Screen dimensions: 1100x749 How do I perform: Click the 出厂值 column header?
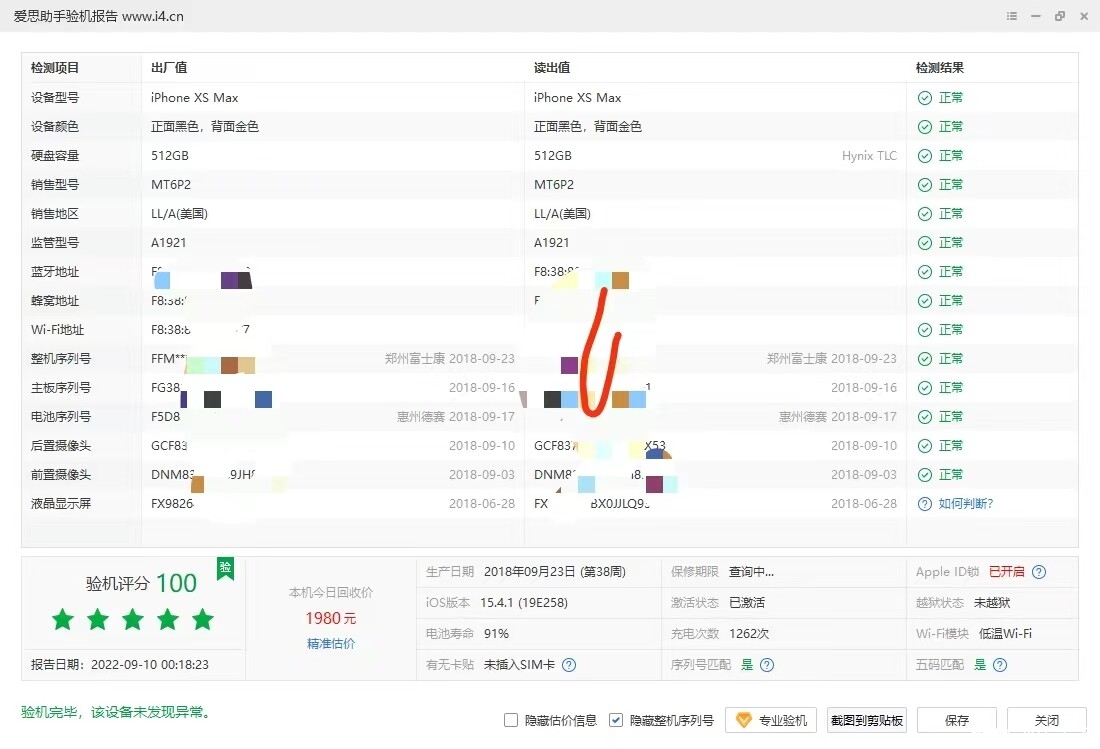tap(169, 68)
